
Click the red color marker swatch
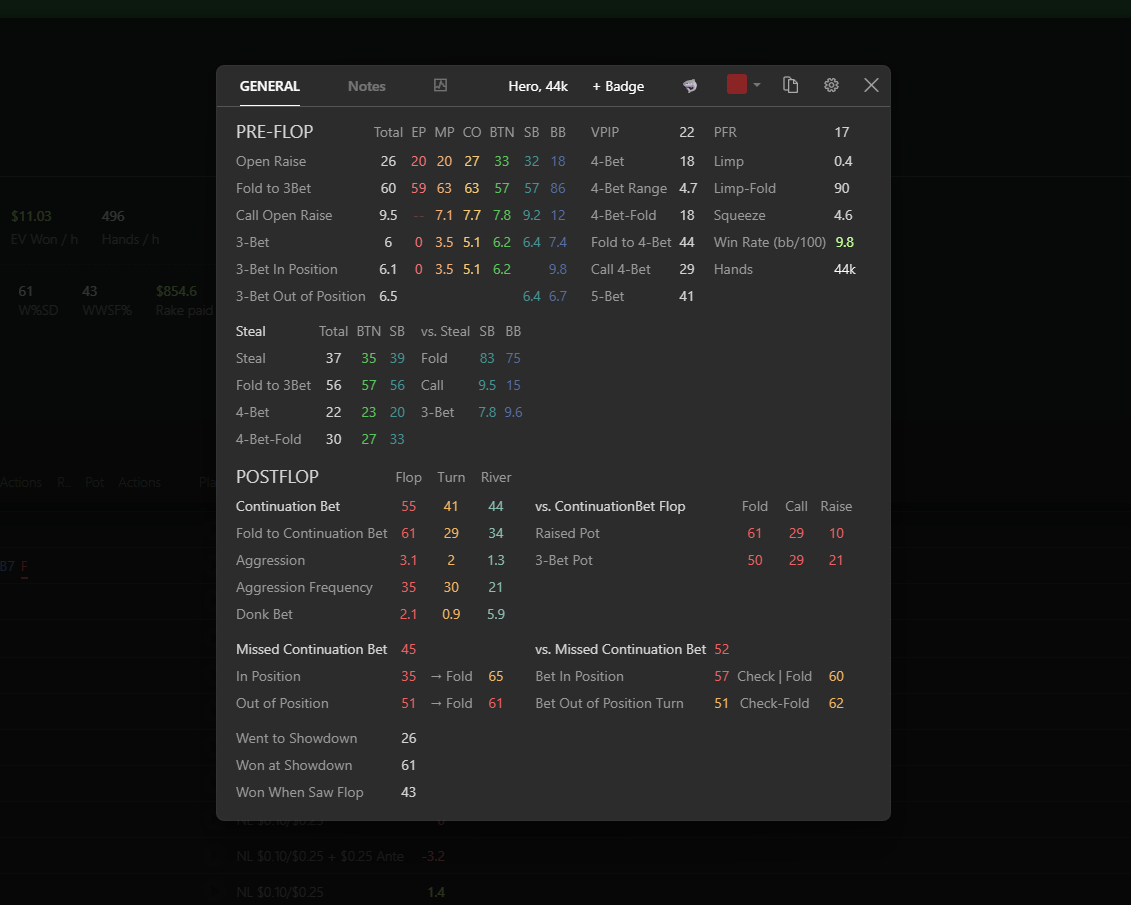coord(736,84)
